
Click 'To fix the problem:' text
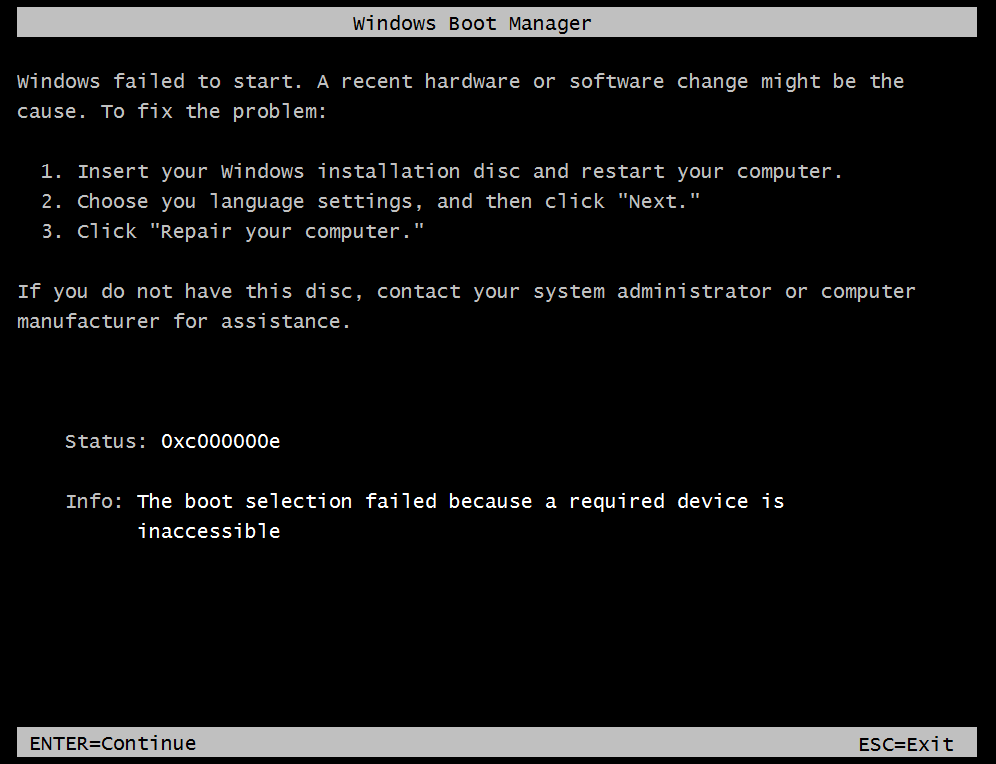click(x=213, y=111)
